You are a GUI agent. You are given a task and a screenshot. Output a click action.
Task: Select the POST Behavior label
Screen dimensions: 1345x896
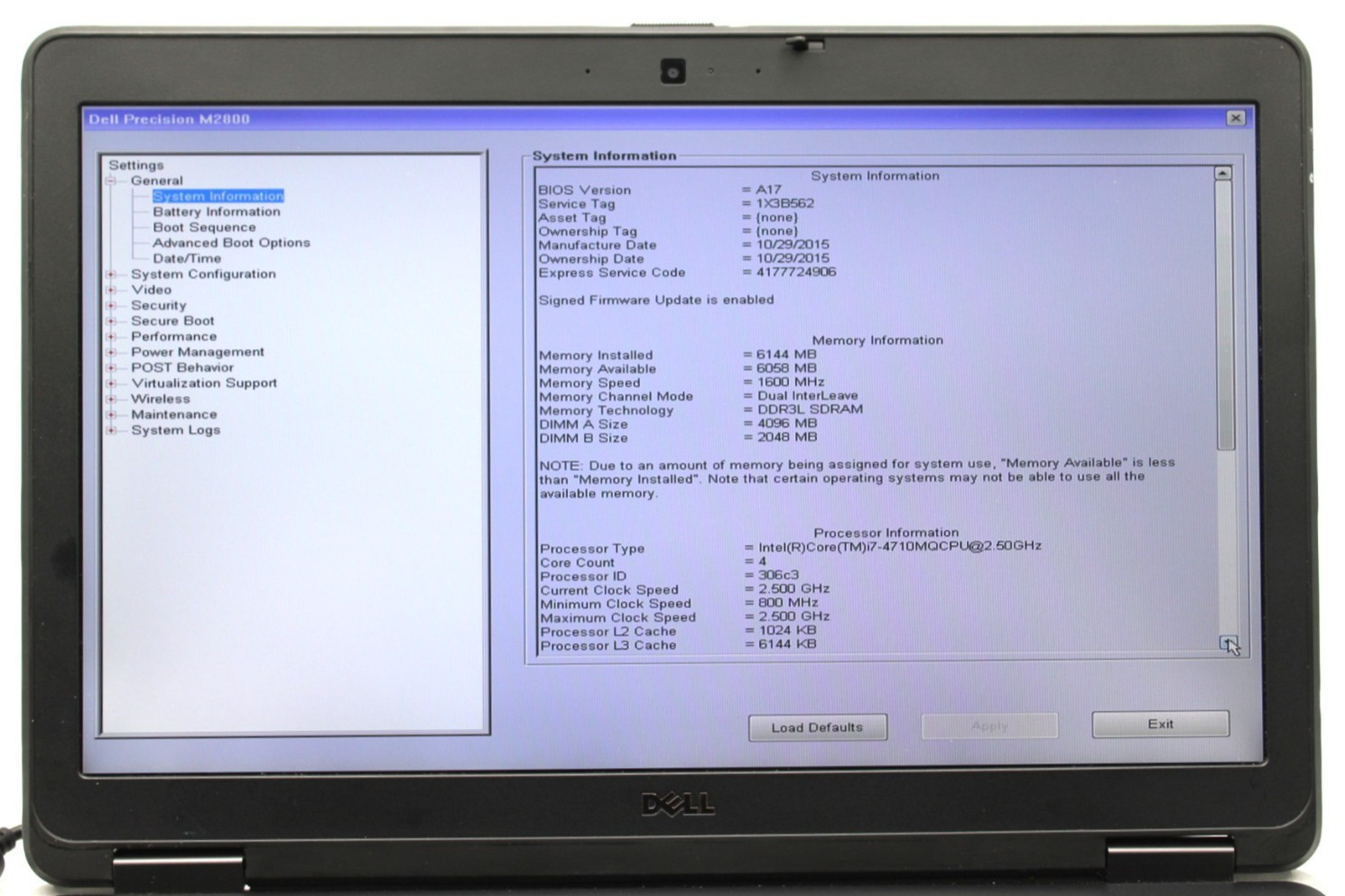(x=181, y=367)
